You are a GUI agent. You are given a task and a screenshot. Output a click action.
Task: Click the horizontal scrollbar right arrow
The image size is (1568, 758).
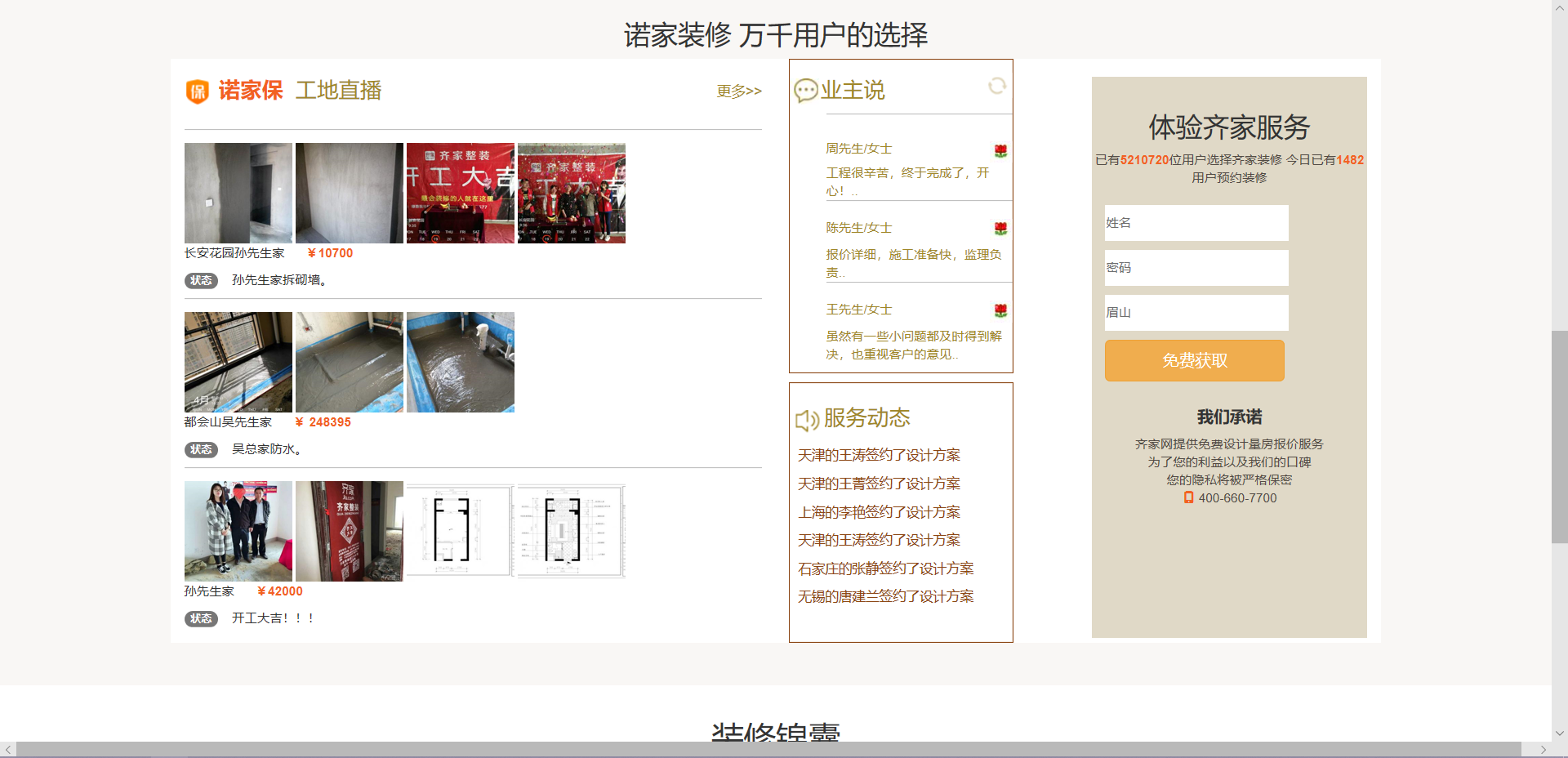(x=1543, y=750)
